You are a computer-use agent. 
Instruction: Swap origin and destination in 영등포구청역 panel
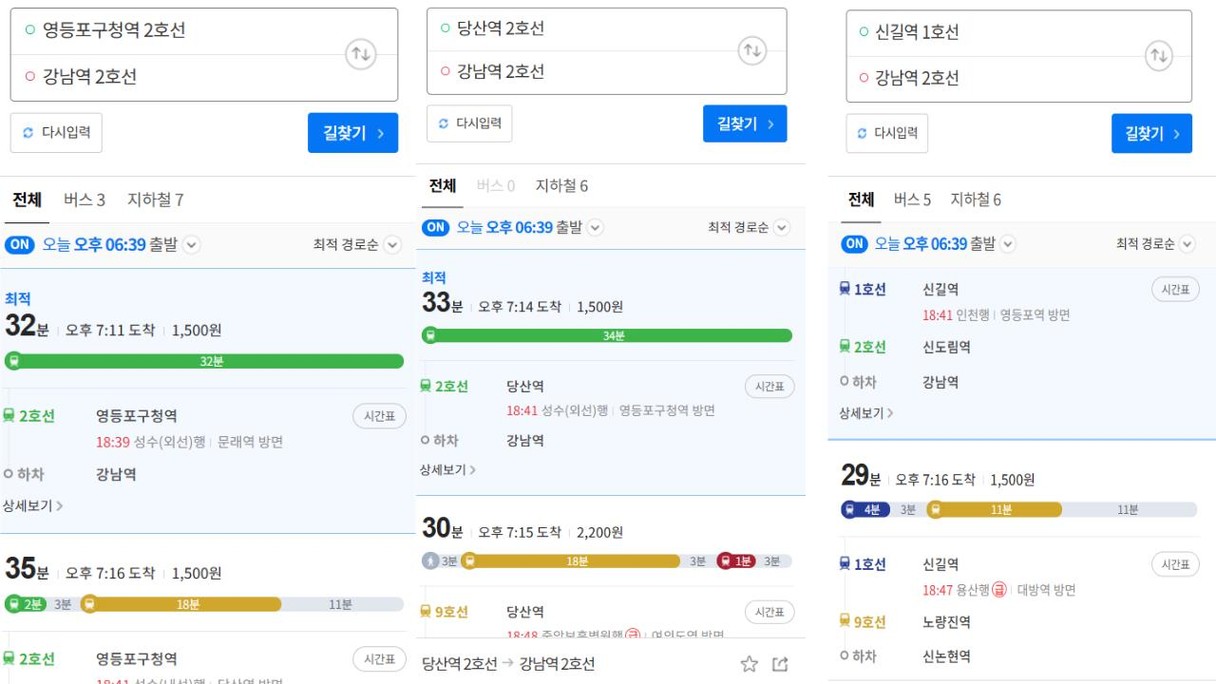pos(361,54)
